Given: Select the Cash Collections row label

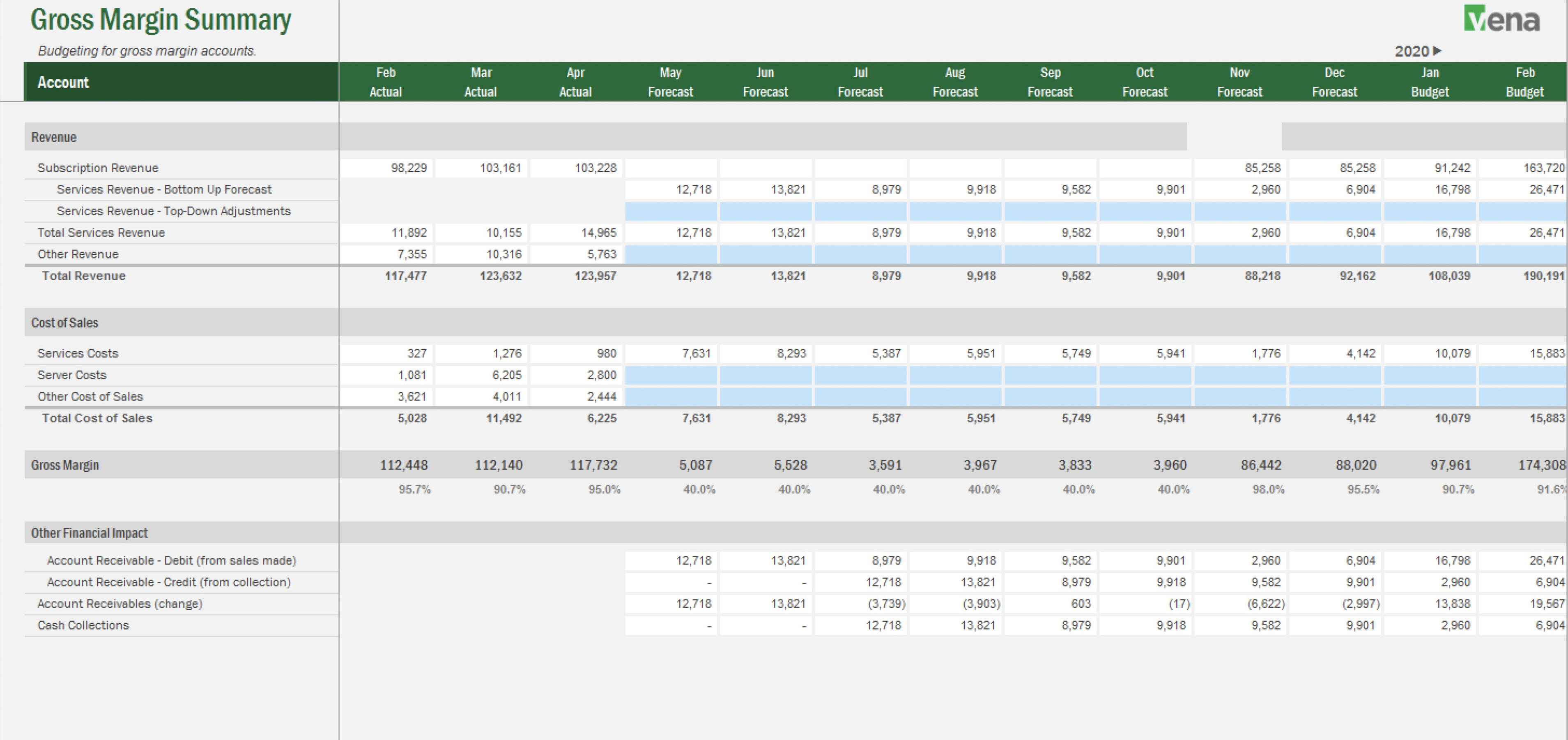Looking at the screenshot, I should pyautogui.click(x=83, y=625).
